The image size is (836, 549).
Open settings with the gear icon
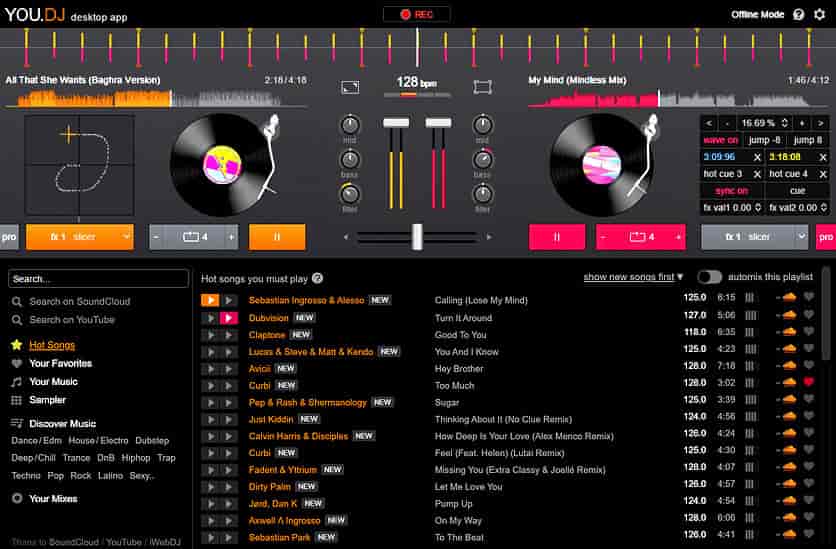point(819,15)
